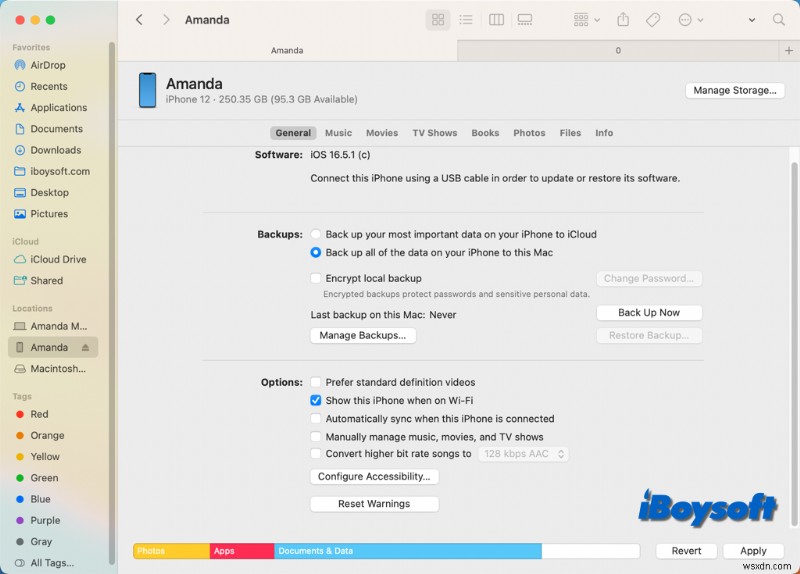The width and height of the screenshot is (800, 574).
Task: Switch to the Music tab
Action: tap(338, 133)
